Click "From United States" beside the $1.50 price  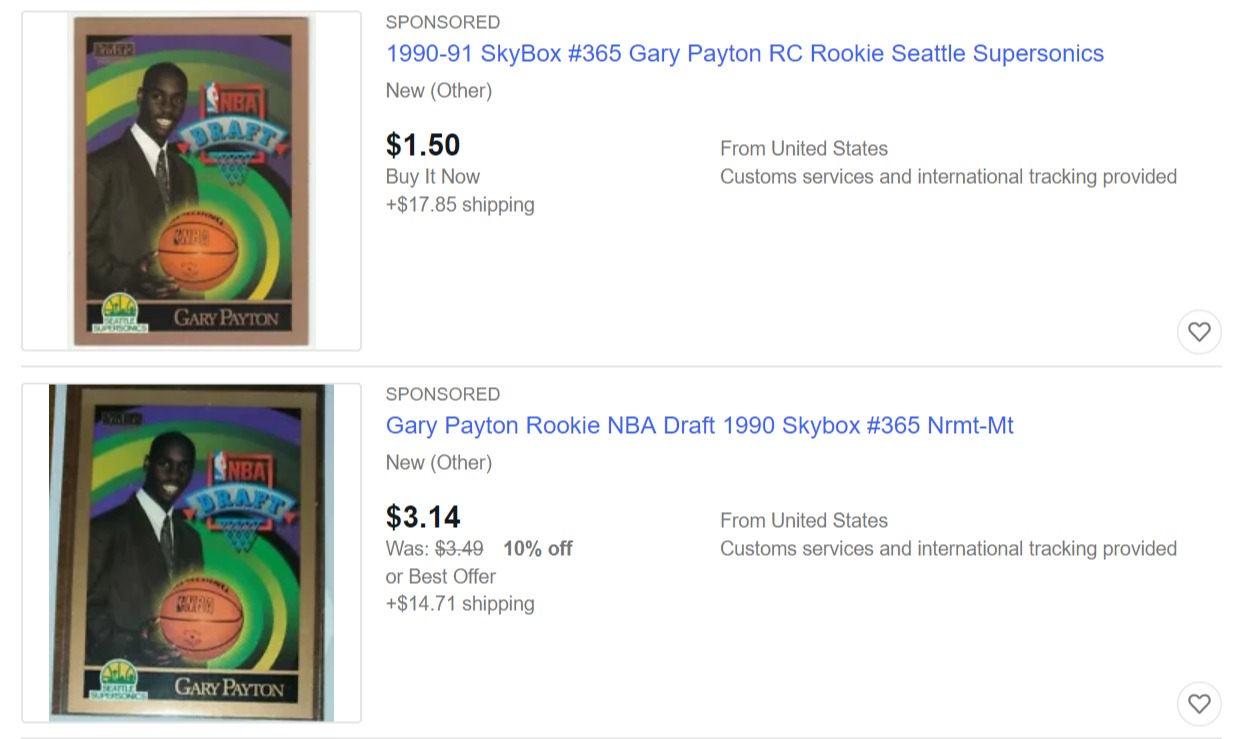[804, 149]
